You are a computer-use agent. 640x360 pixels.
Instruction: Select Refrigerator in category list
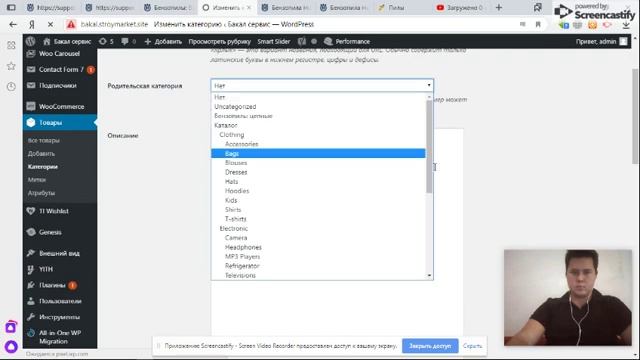[318, 266]
